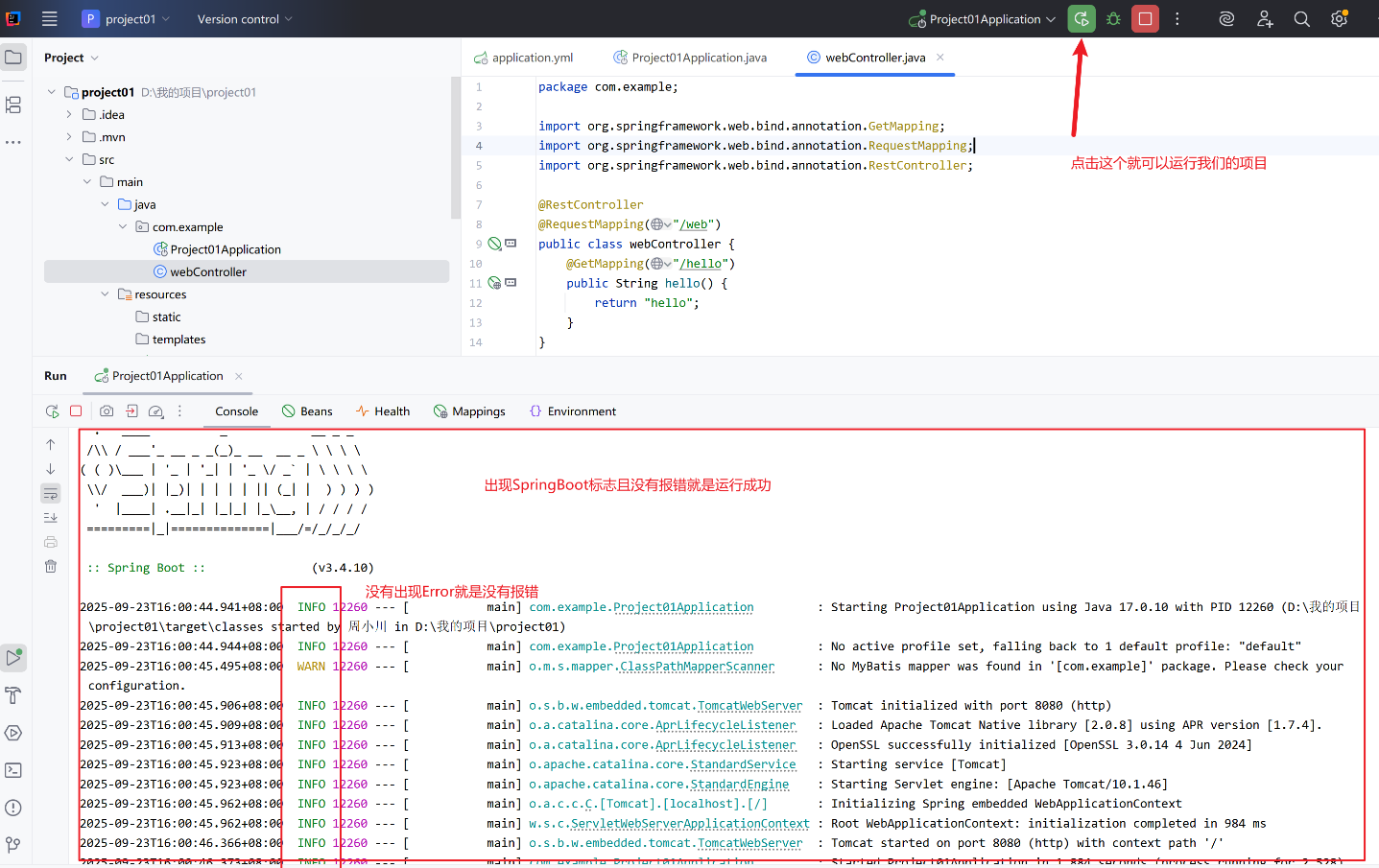Screen dimensions: 1379x868
Task: Stop the running application with red square
Action: tap(1145, 19)
